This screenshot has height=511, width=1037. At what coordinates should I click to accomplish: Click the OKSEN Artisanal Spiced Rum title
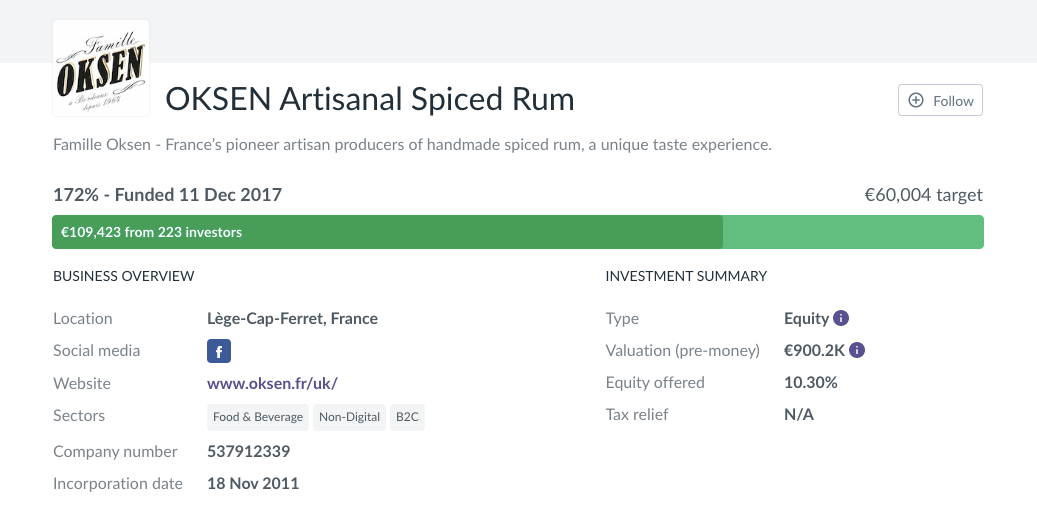370,99
